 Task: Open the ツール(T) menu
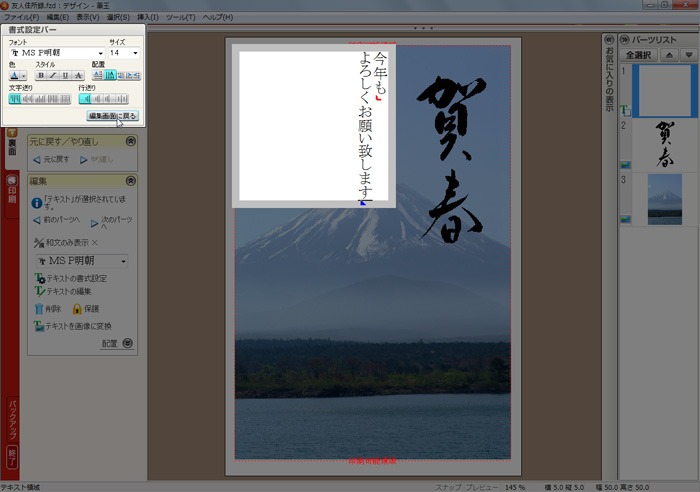click(x=181, y=18)
